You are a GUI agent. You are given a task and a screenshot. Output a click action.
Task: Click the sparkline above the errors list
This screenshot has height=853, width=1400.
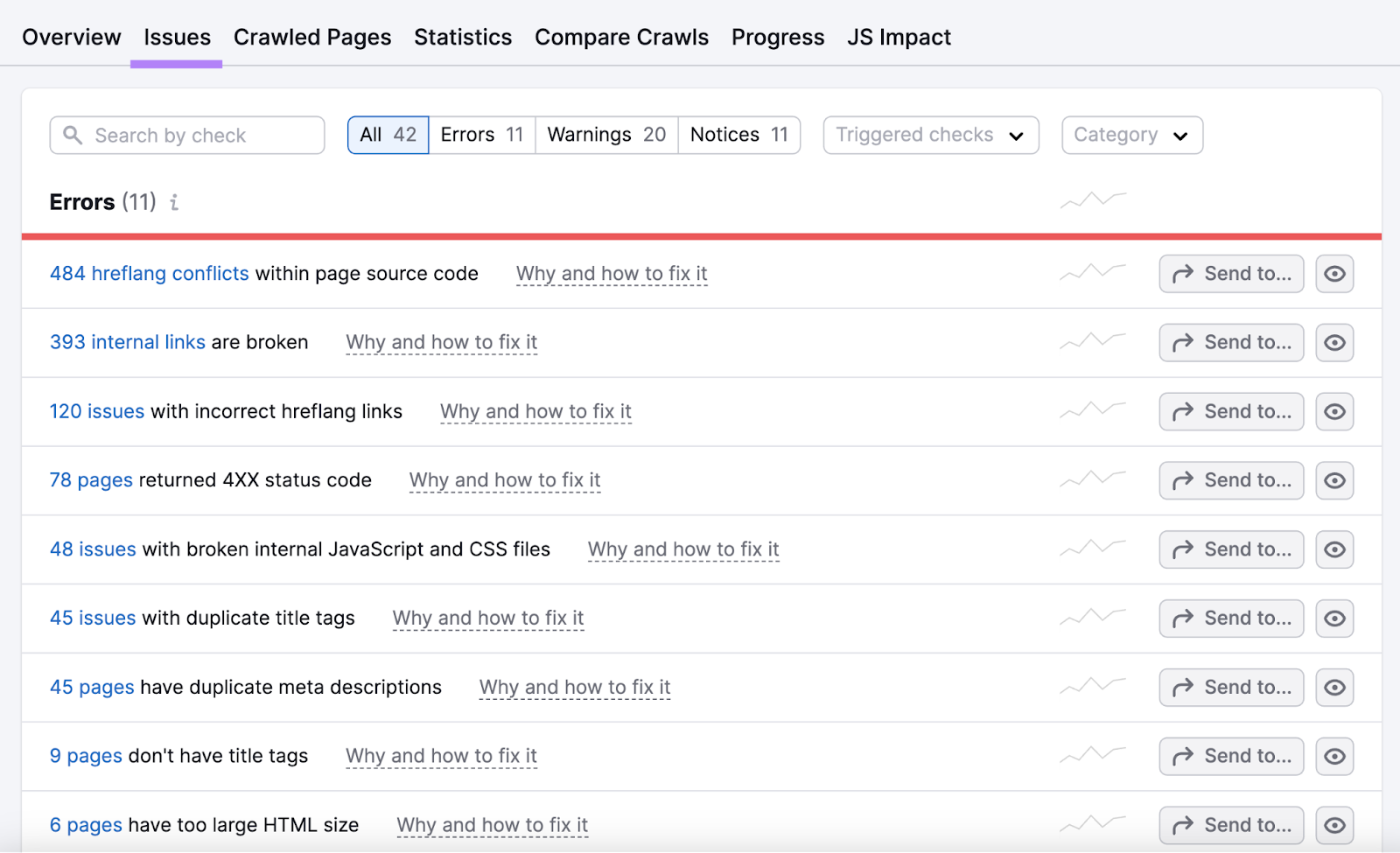[1092, 199]
